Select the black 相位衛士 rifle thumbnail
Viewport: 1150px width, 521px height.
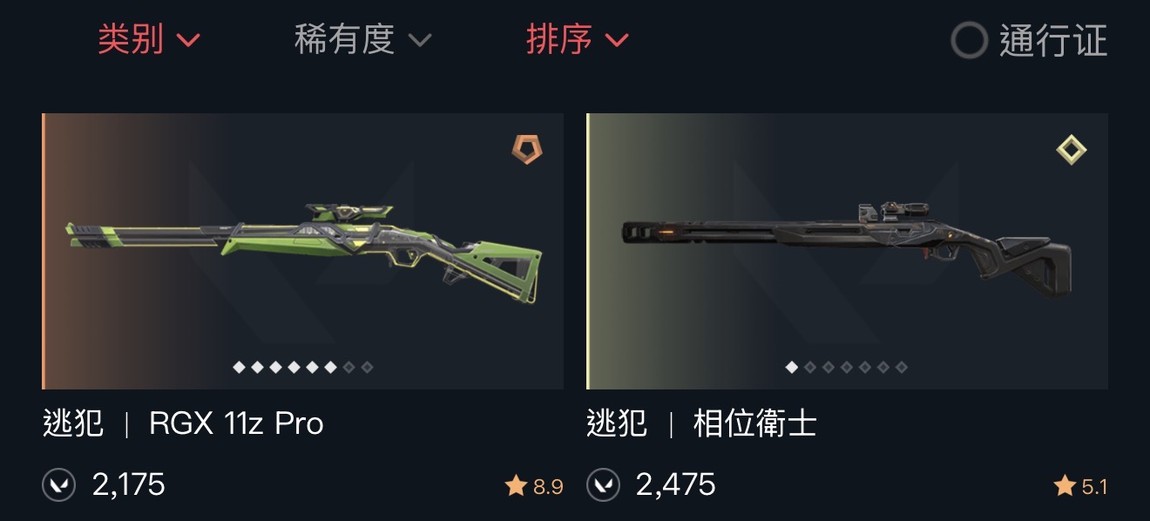coord(847,251)
